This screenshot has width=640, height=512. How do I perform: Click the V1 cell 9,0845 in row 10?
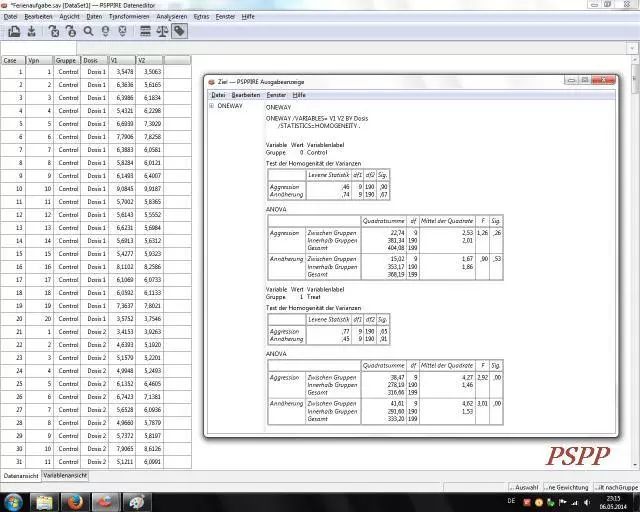(x=122, y=189)
